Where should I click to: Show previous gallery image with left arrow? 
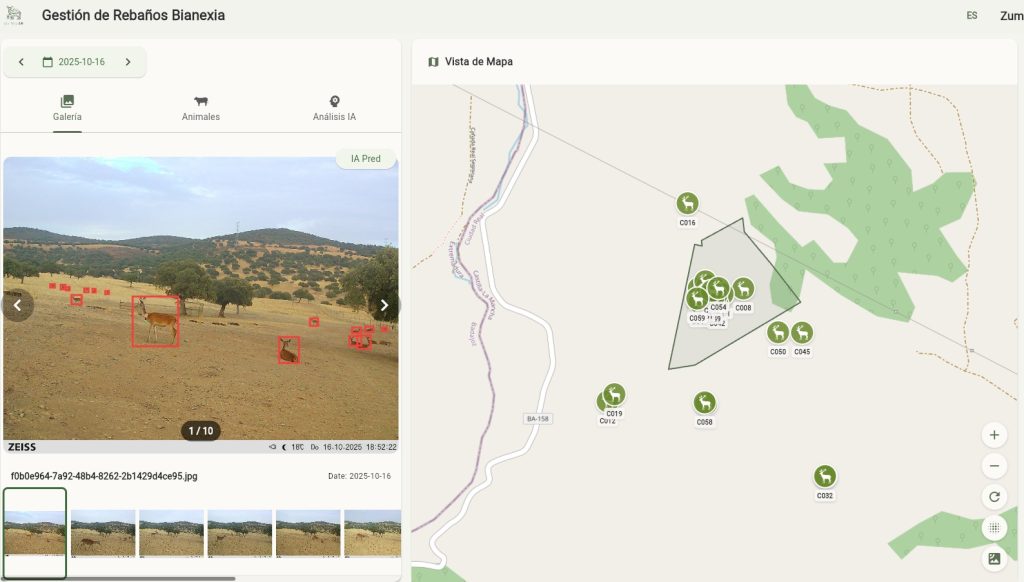(x=18, y=305)
